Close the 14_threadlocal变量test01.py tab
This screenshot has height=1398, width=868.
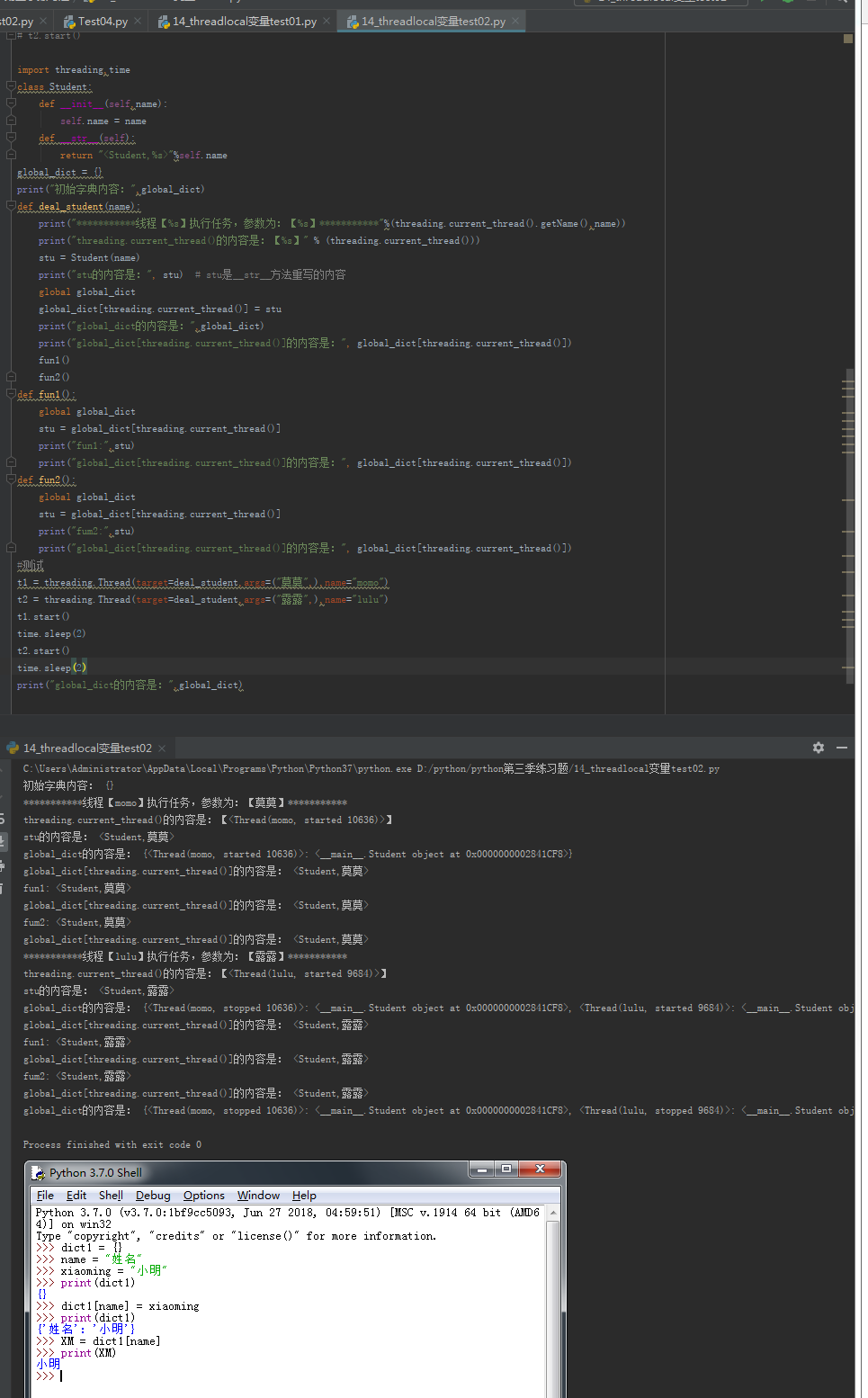click(327, 22)
